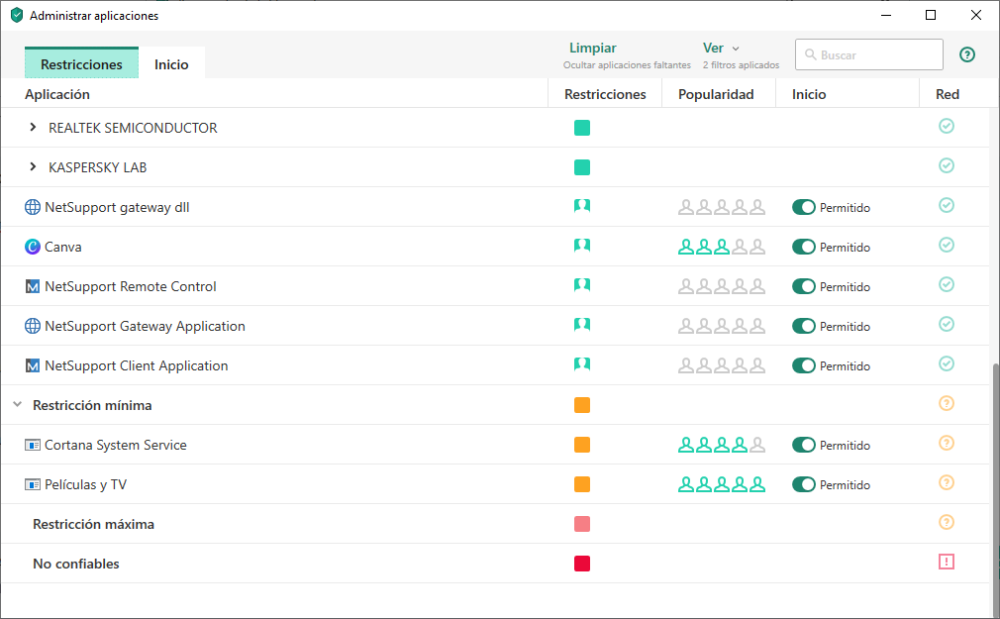Toggle startup permission for Canva
1000x619 pixels.
pos(804,247)
